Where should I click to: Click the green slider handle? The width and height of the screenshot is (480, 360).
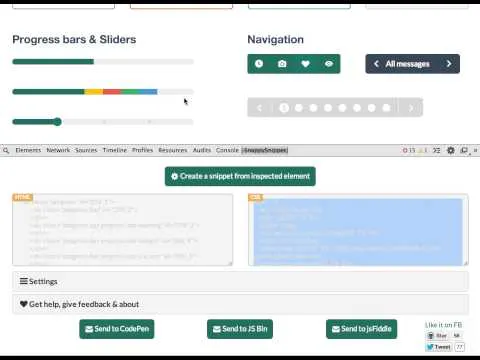57,122
